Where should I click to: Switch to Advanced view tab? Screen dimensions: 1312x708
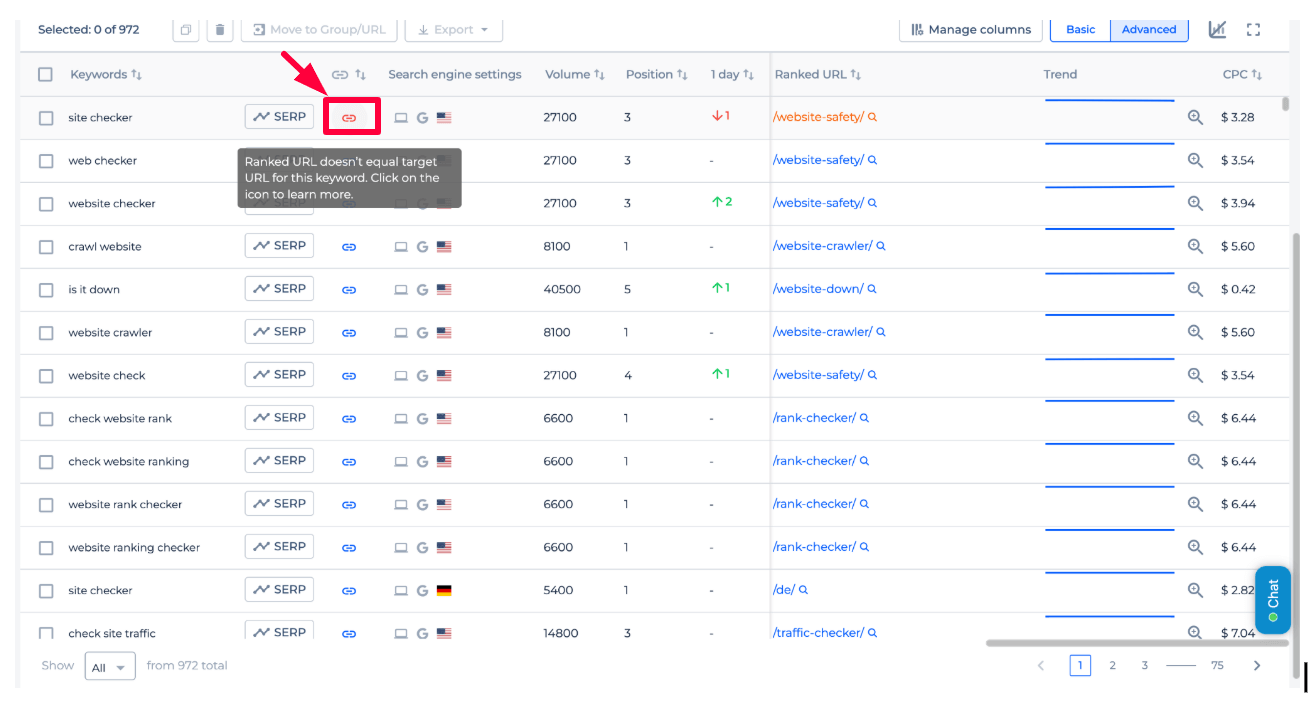tap(1149, 30)
